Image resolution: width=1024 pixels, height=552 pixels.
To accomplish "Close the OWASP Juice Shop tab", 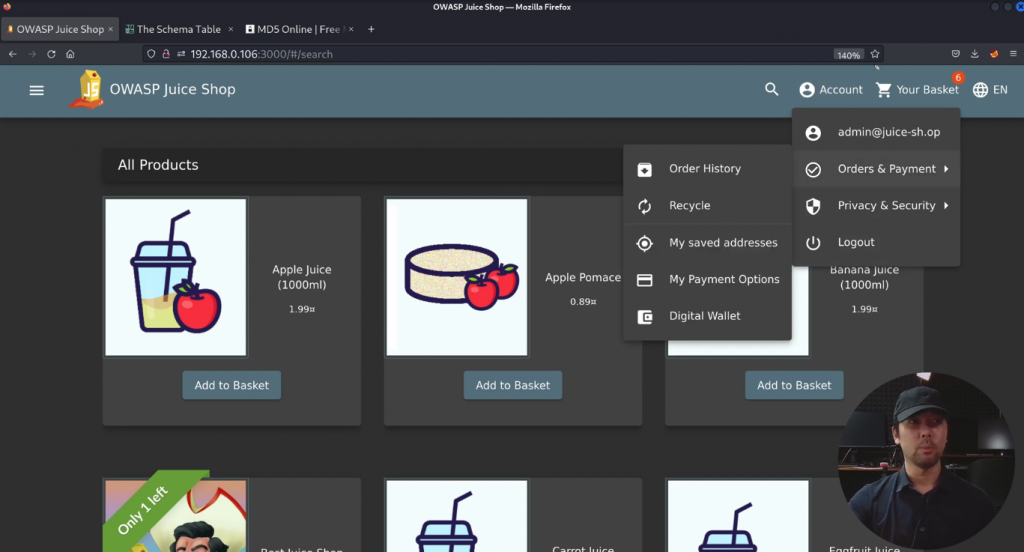I will (x=110, y=29).
